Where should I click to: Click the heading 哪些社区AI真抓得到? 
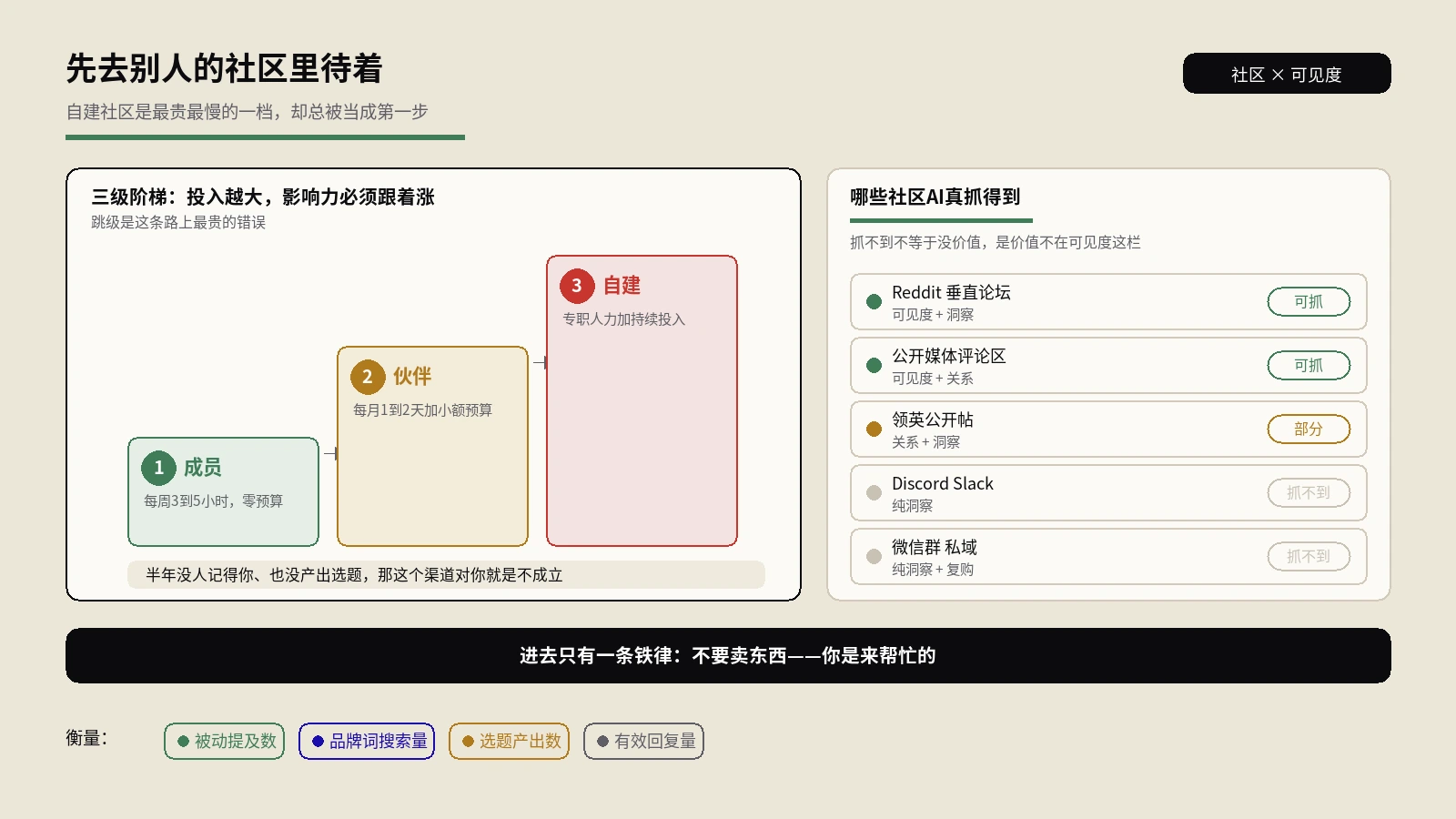pyautogui.click(x=935, y=197)
